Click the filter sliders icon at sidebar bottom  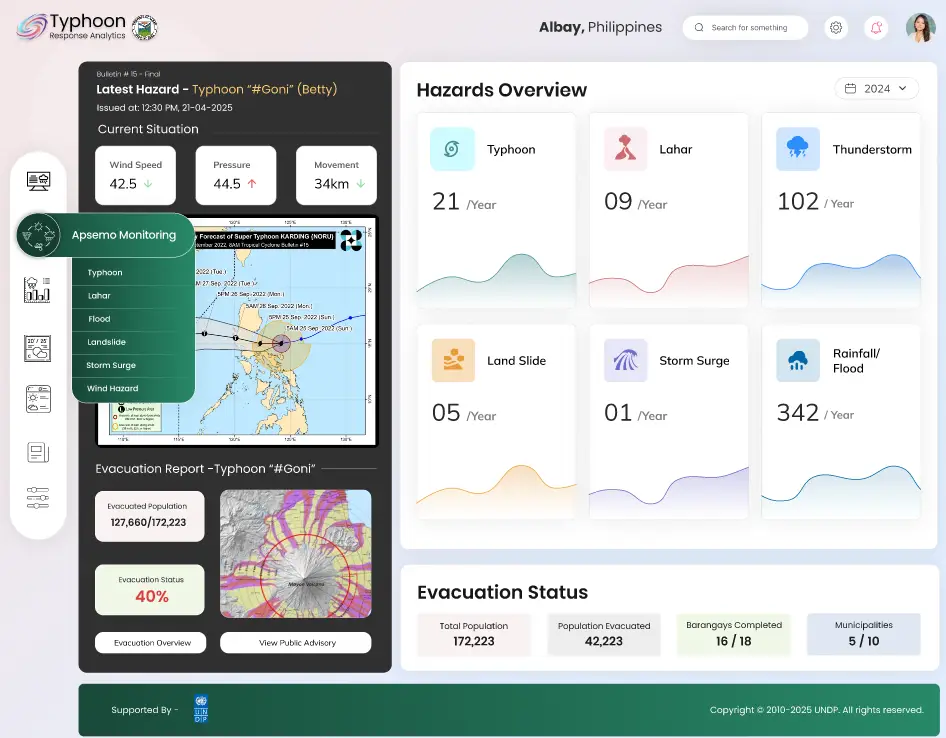(38, 498)
